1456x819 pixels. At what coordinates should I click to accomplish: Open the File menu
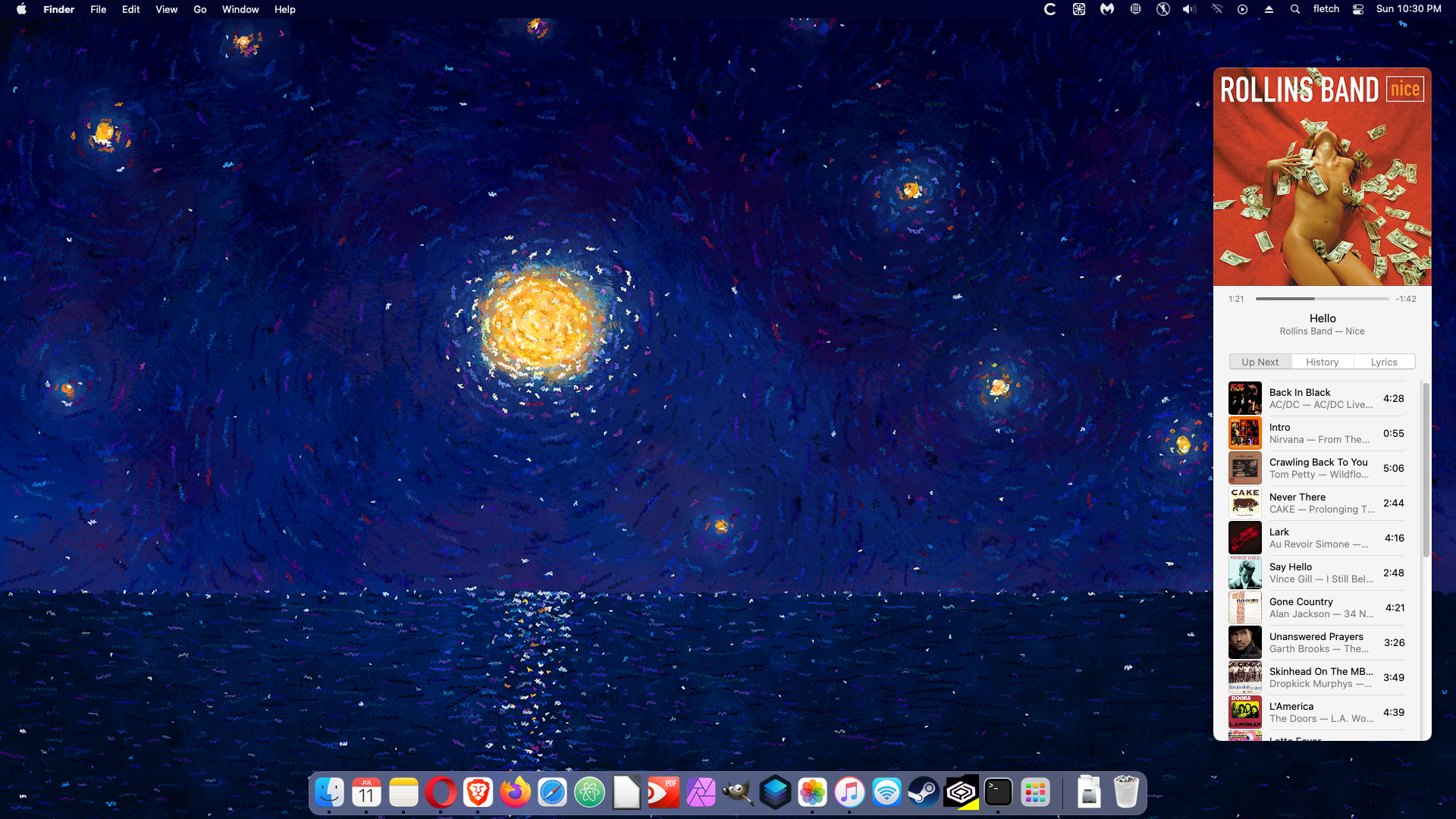click(x=98, y=9)
